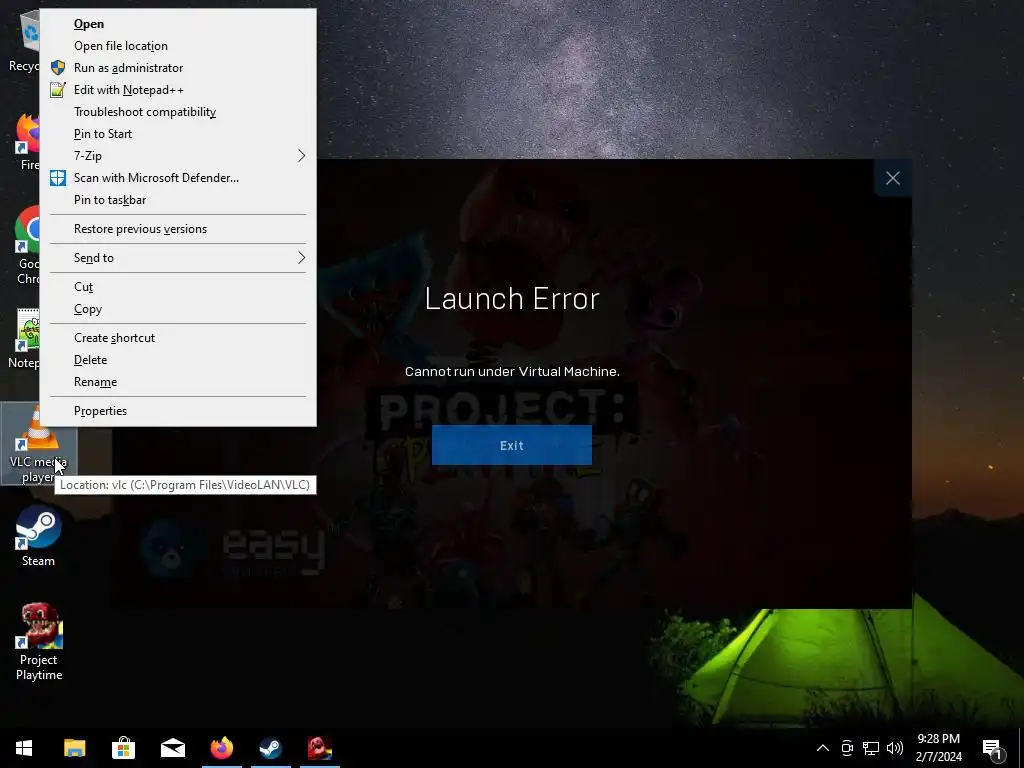Select the VLC media player desktop shortcut
1024x768 pixels.
pos(39,444)
